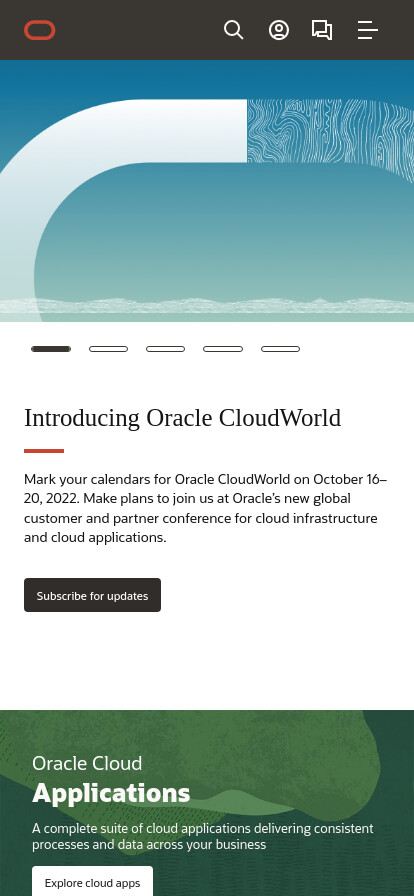
Task: Open the chat contact icon
Action: (x=322, y=30)
